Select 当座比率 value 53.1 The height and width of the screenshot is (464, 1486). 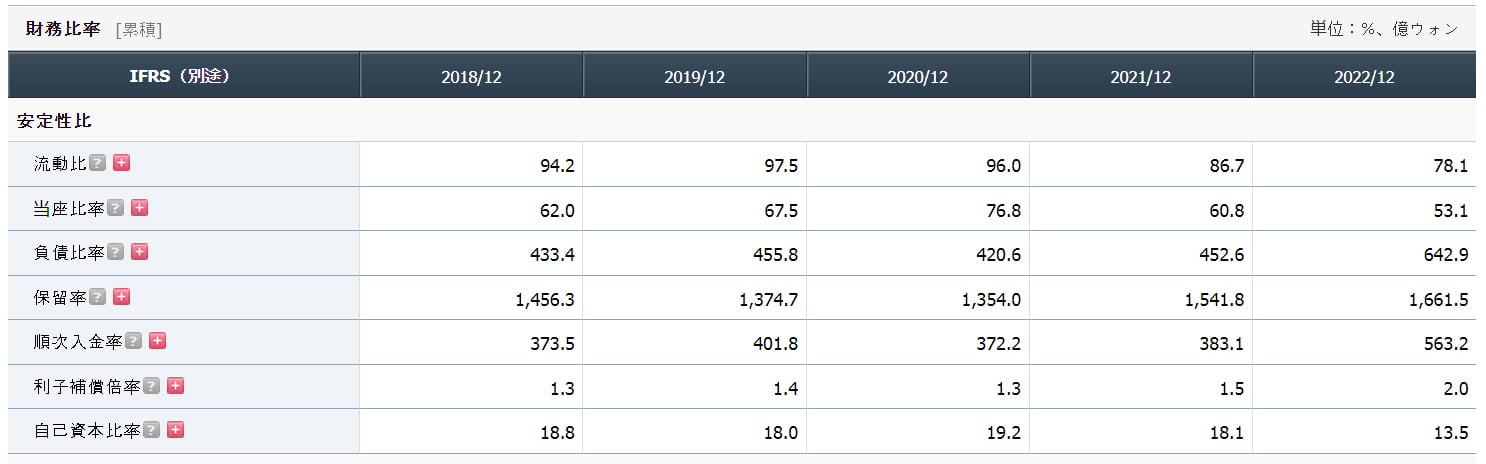1450,210
